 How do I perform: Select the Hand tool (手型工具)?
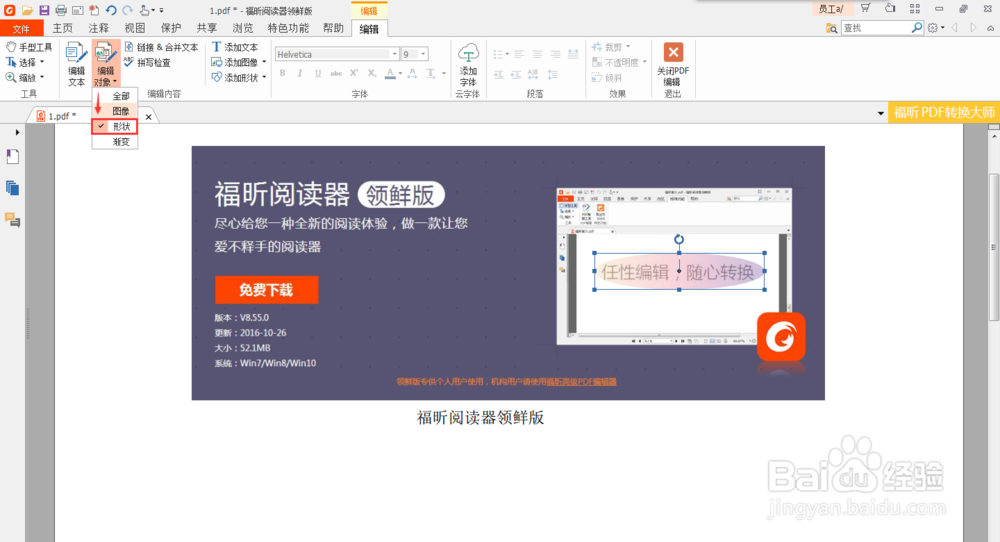(29, 47)
